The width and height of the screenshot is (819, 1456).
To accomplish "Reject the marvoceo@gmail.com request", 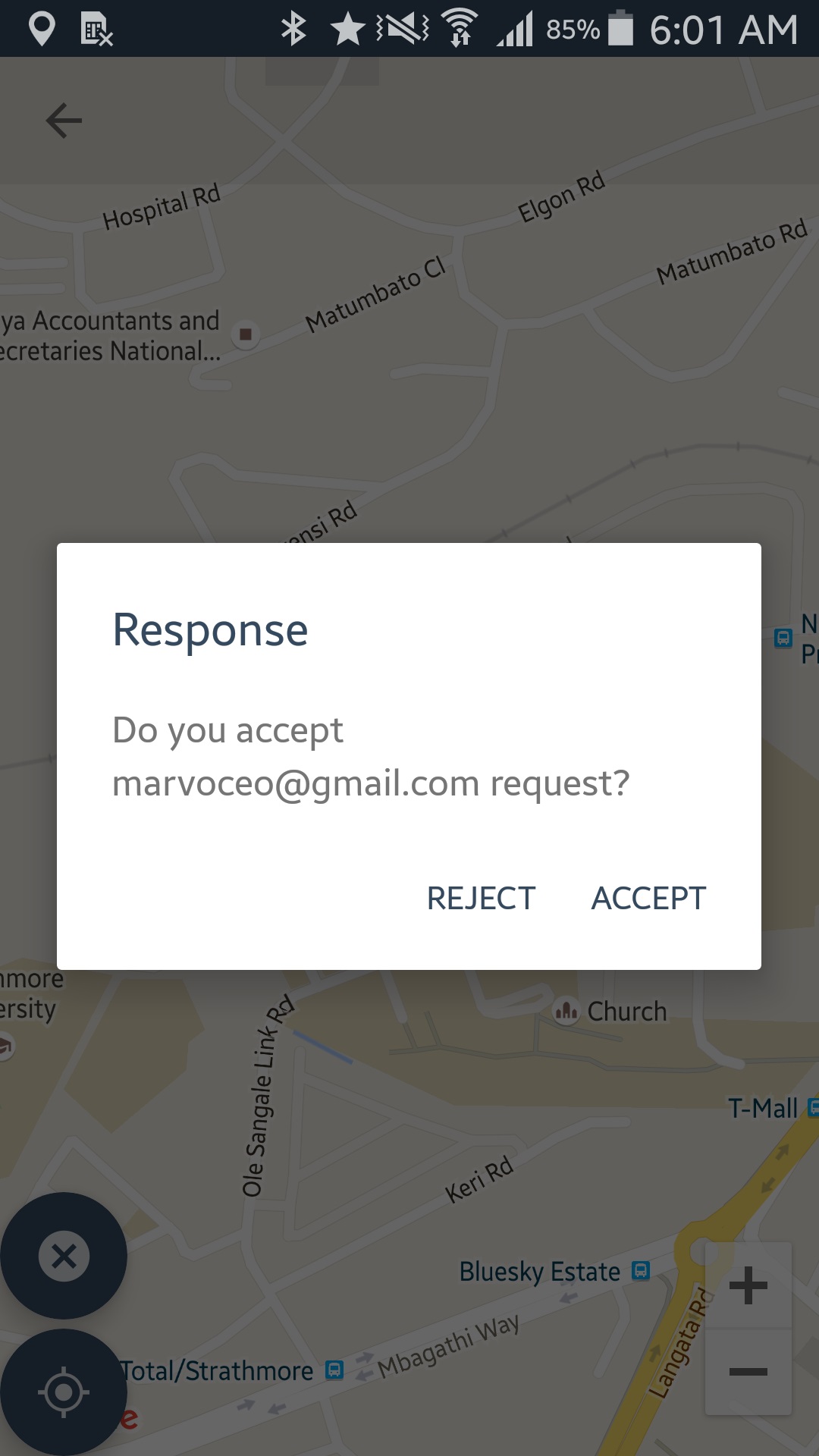I will point(481,899).
